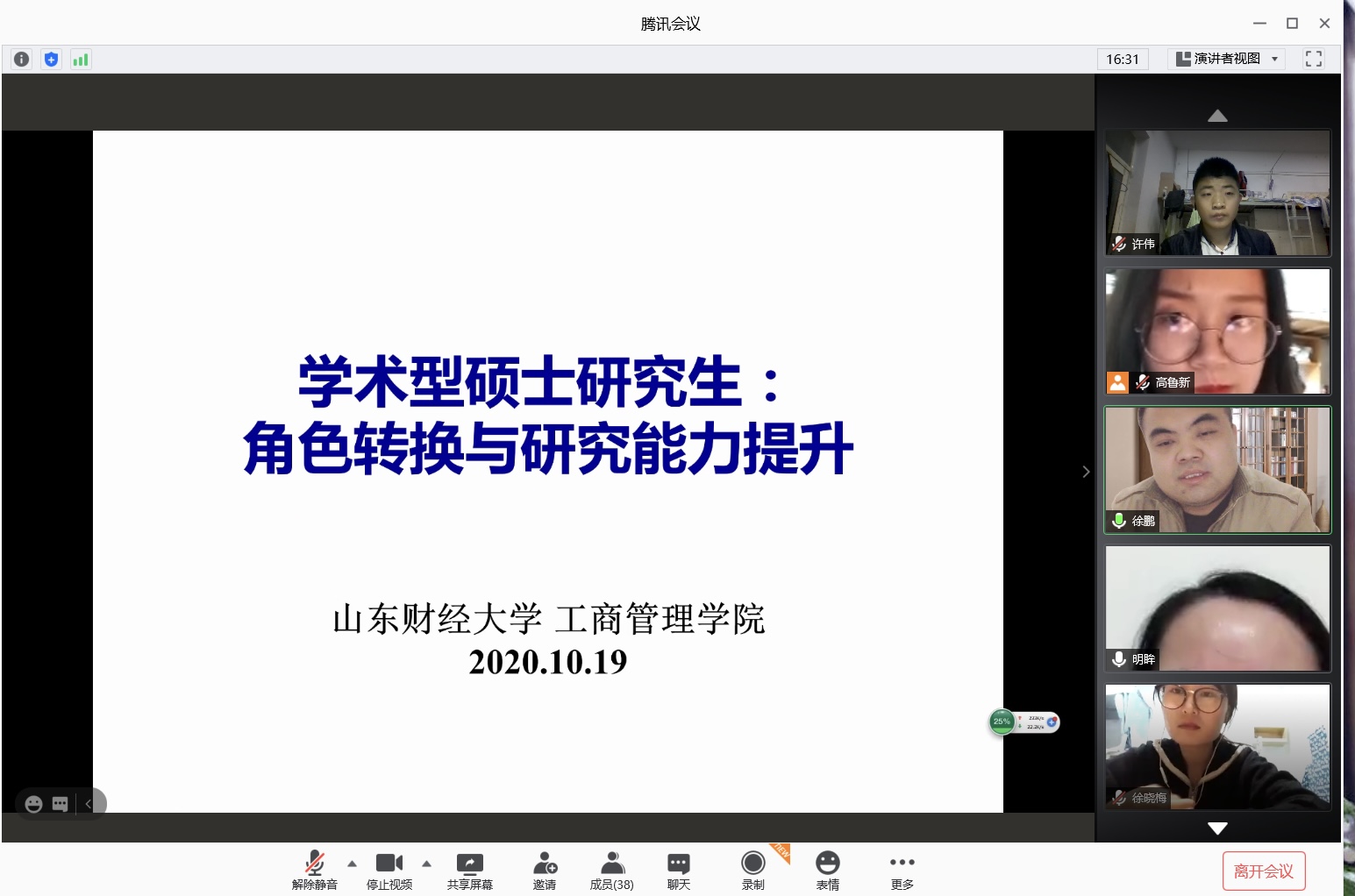The image size is (1355, 896).
Task: Click the Leave Meeting (离开会议) button
Action: (1263, 871)
